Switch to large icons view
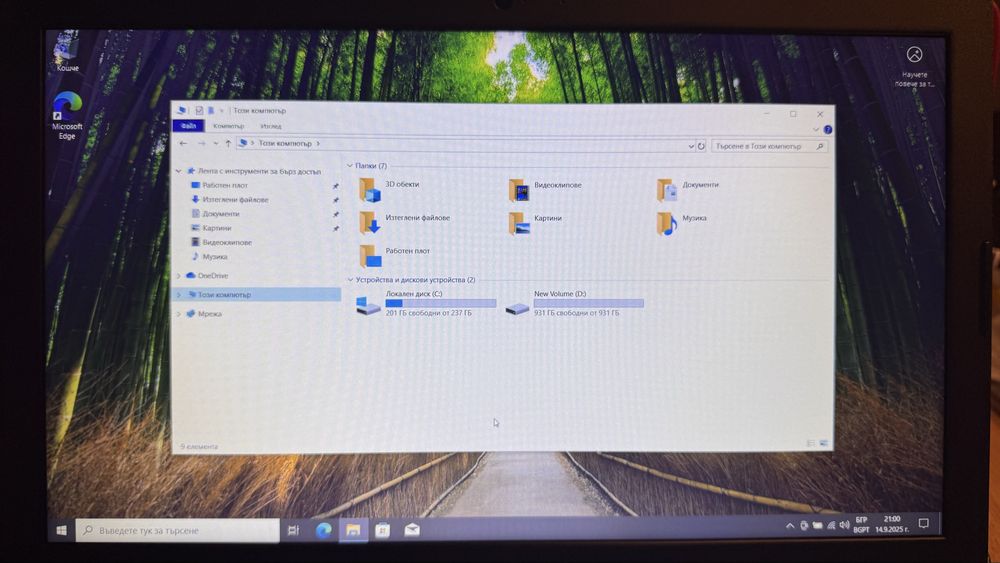Image resolution: width=1000 pixels, height=563 pixels. (x=823, y=442)
